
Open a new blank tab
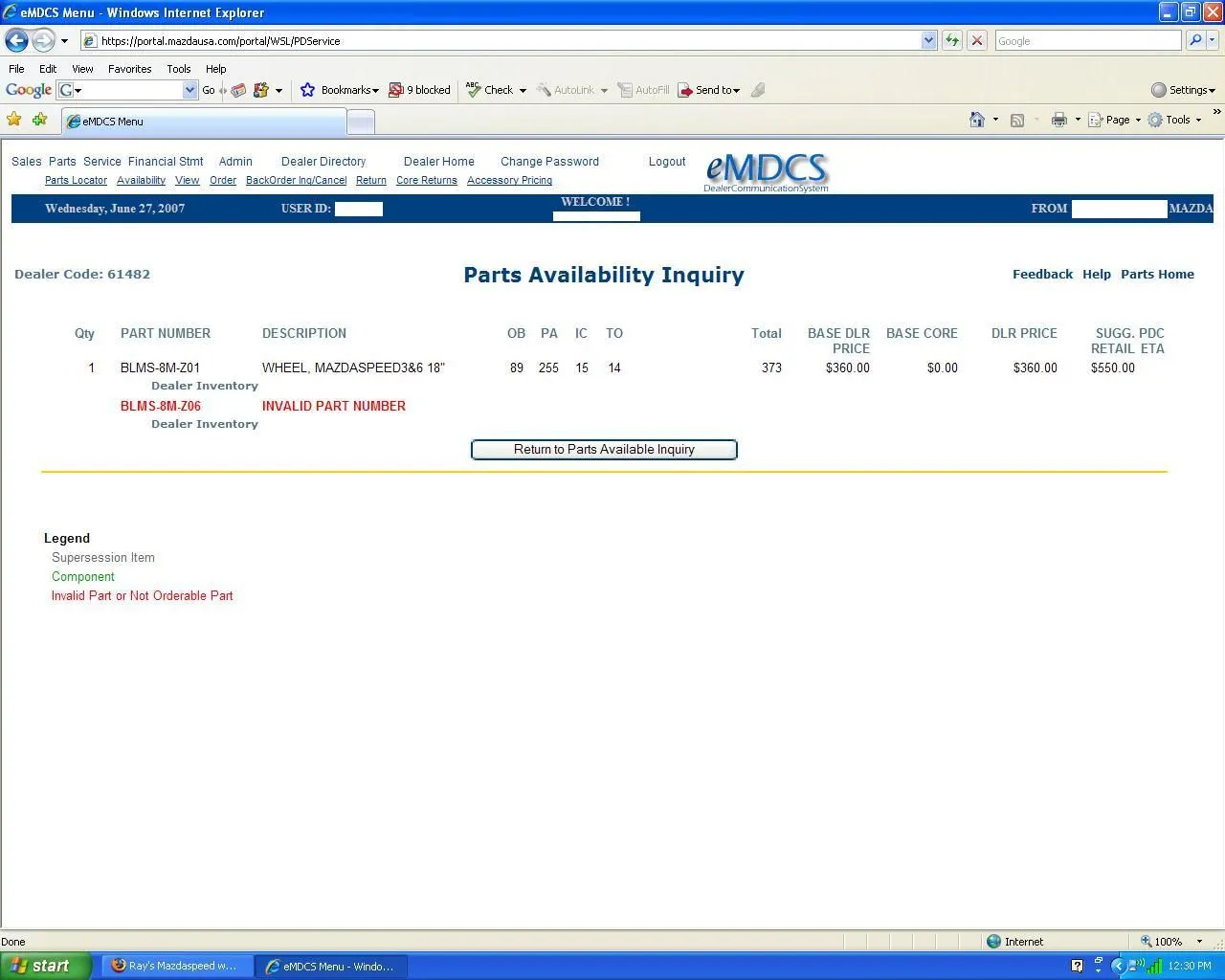pyautogui.click(x=360, y=122)
